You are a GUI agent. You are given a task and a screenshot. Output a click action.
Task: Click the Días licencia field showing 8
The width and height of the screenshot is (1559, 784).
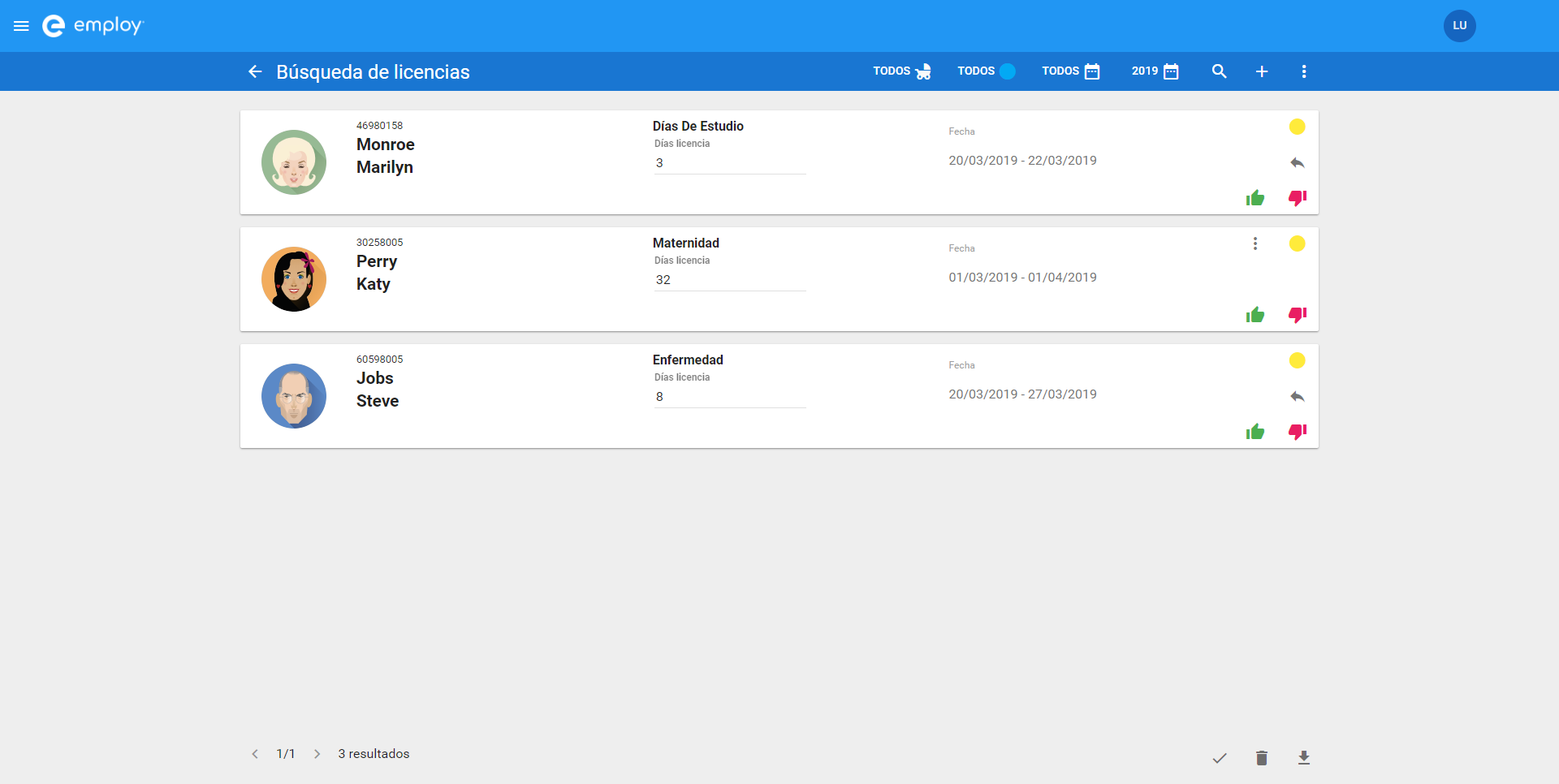[730, 397]
